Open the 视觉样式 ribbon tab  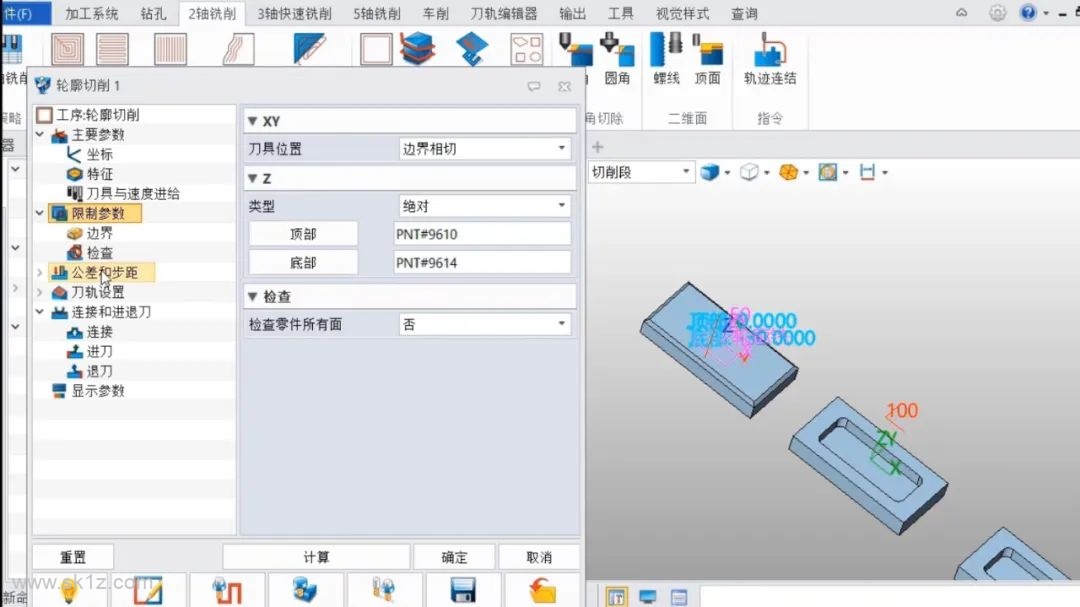[x=683, y=13]
